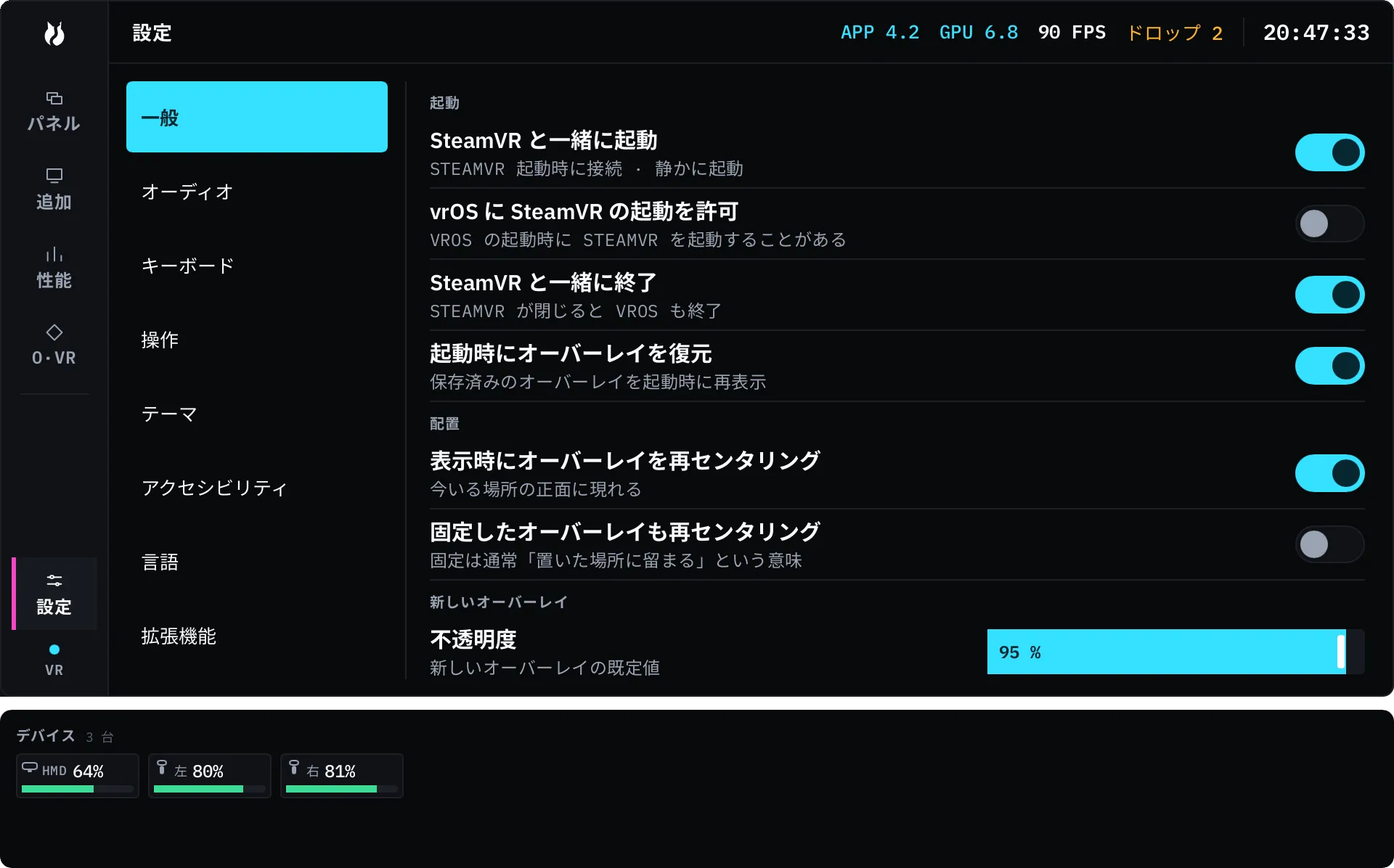Click the 左 controller battery chip
This screenshot has height=868, width=1394.
210,776
